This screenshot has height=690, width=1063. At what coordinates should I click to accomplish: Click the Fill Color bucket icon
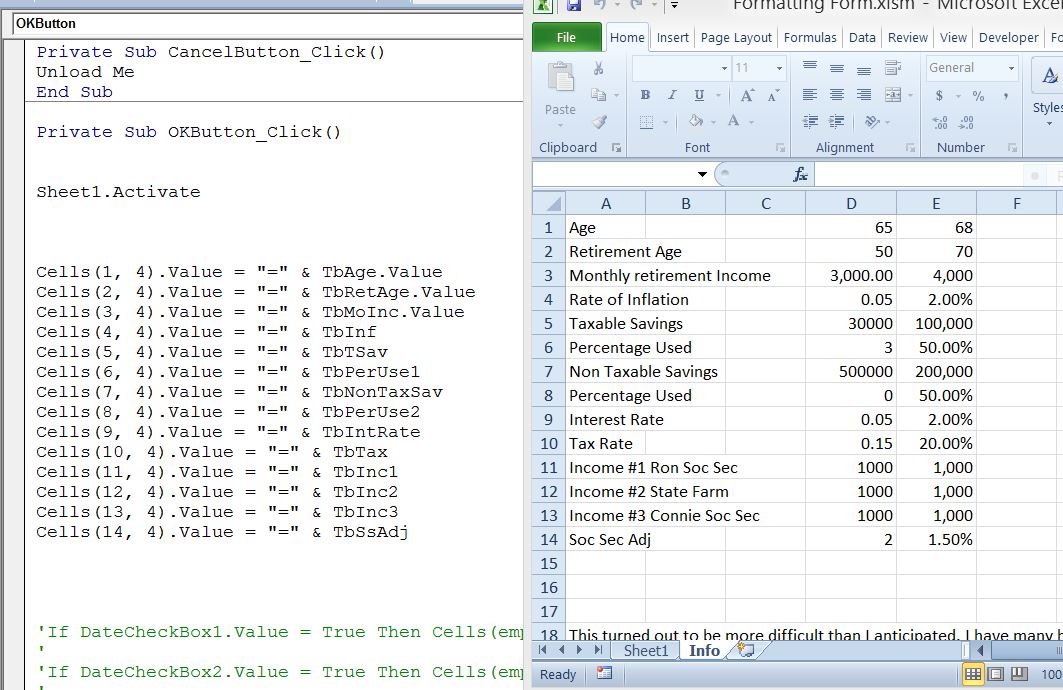click(693, 120)
